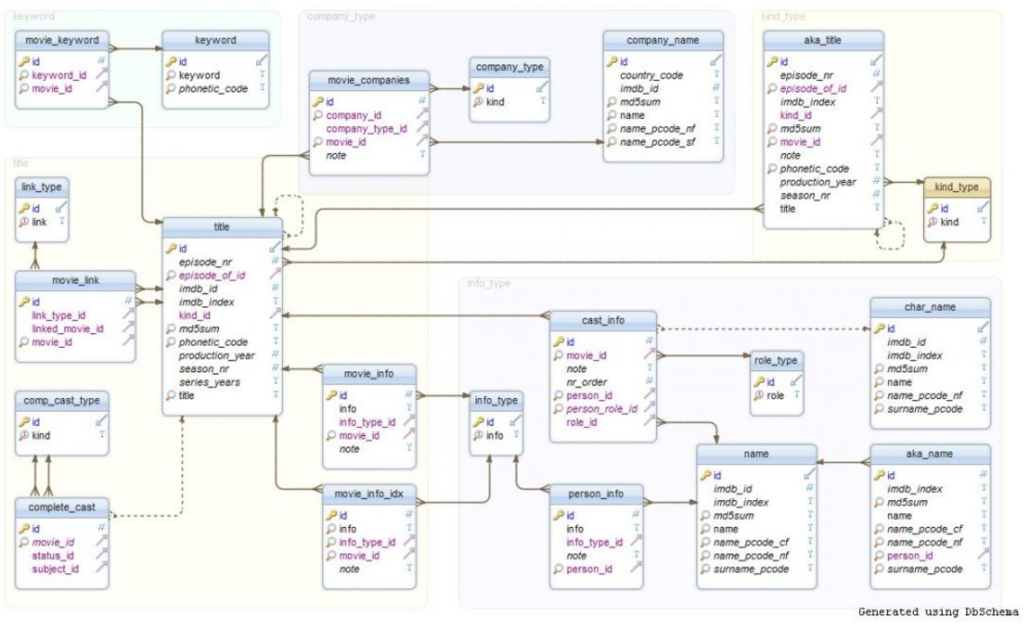
Task: Click the foreign key arrow icon next to episode_of_id in aka_title
Action: click(874, 85)
